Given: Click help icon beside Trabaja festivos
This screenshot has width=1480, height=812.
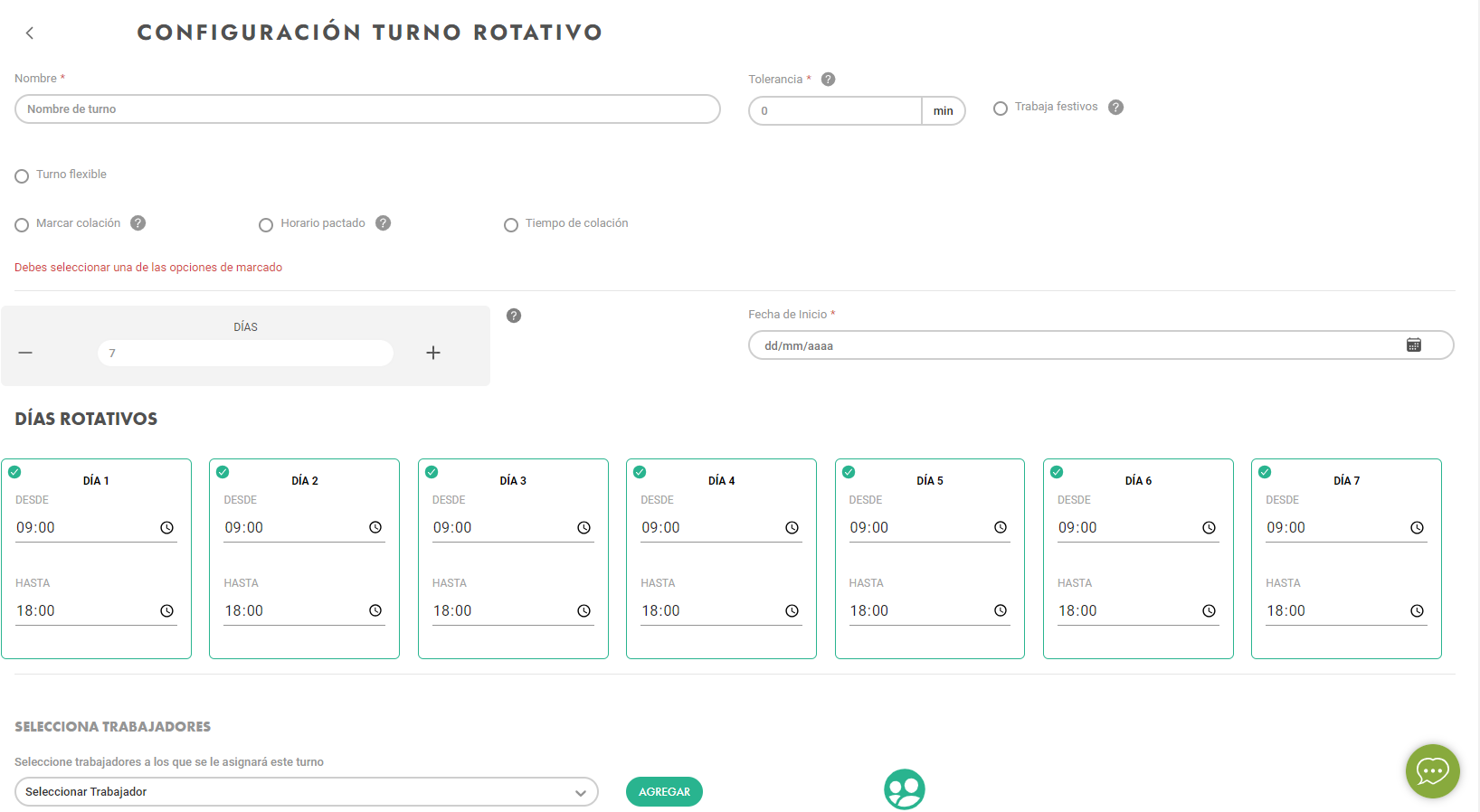Looking at the screenshot, I should point(1115,108).
